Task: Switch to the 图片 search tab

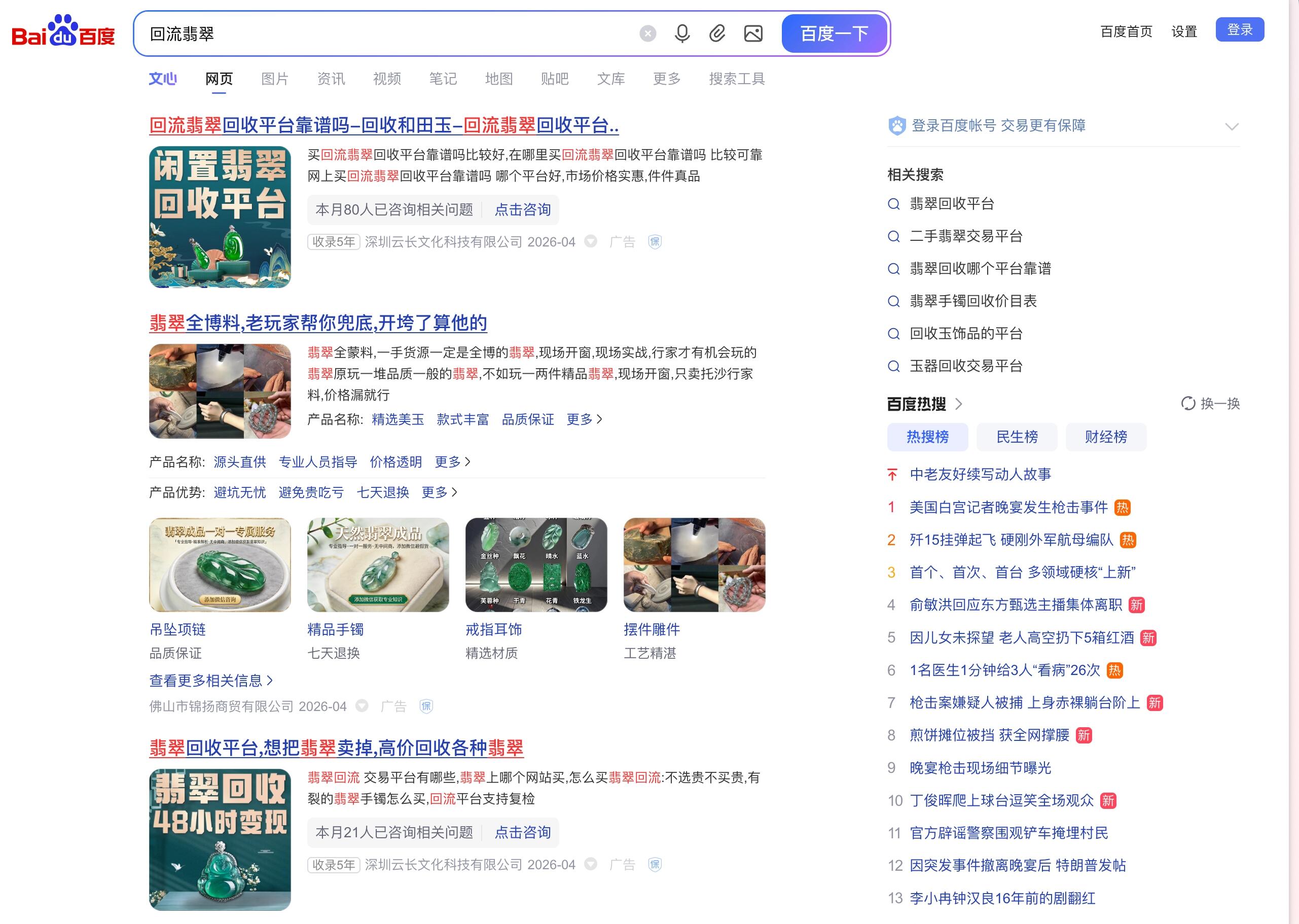Action: [x=275, y=79]
